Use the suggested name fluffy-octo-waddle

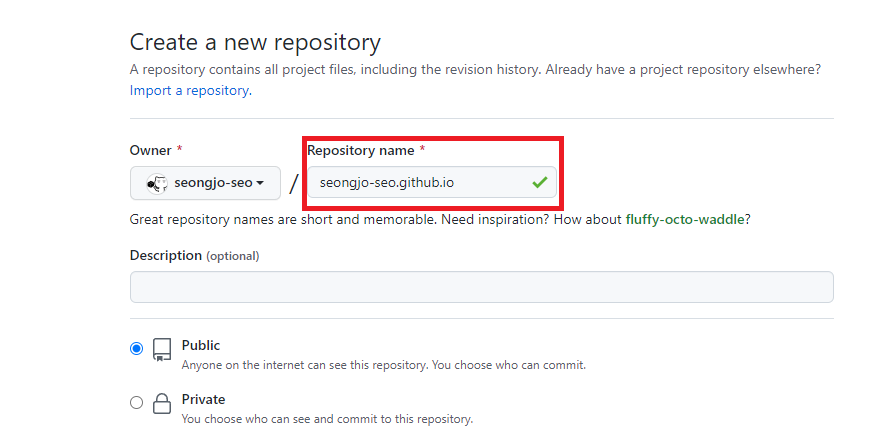pyautogui.click(x=684, y=219)
